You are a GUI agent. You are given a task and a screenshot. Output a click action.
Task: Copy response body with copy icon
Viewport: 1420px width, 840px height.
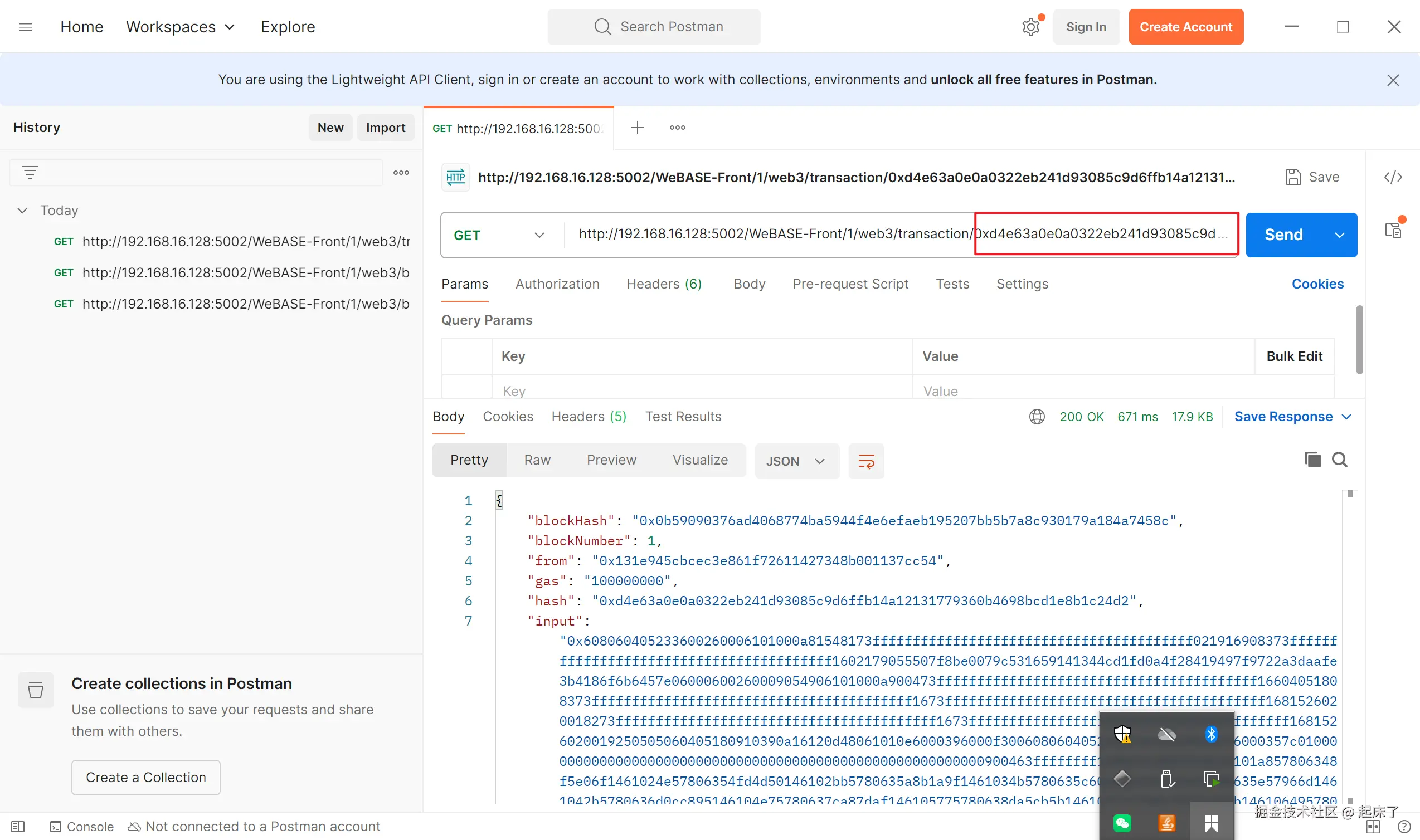[1312, 460]
